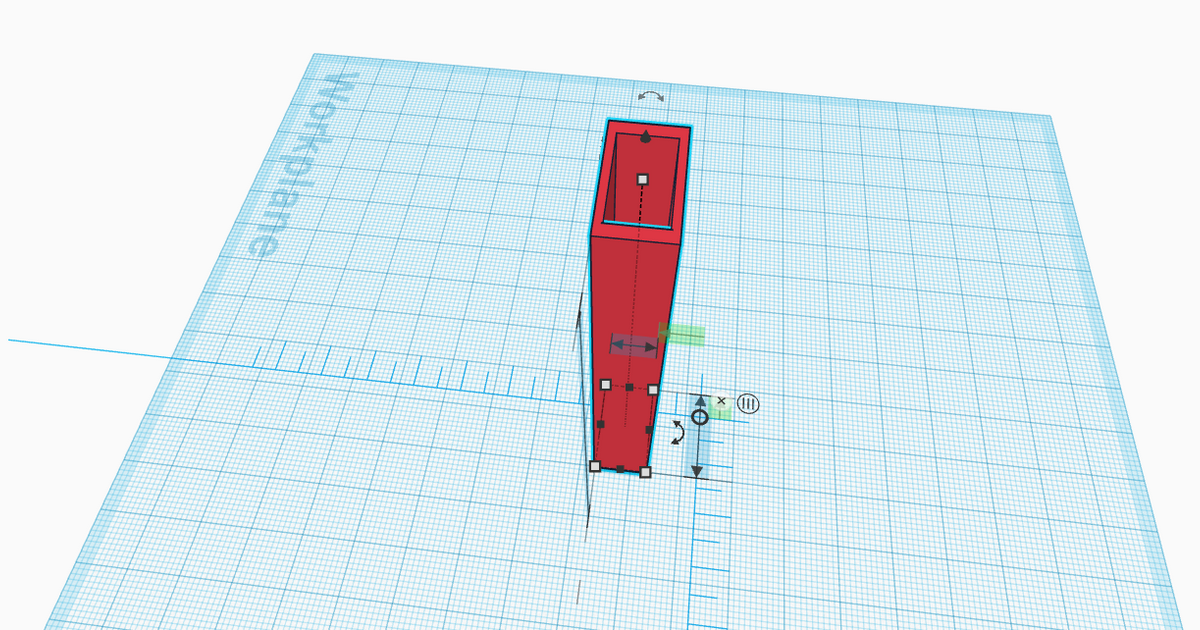Image resolution: width=1200 pixels, height=630 pixels.
Task: Click the top white scale handle on the shape
Action: point(643,179)
